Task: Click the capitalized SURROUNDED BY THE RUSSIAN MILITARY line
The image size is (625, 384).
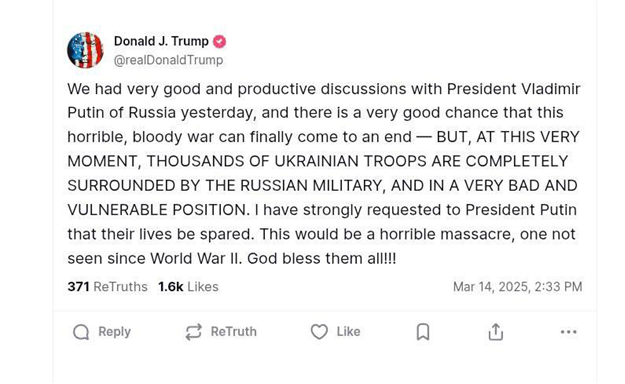Action: 322,185
